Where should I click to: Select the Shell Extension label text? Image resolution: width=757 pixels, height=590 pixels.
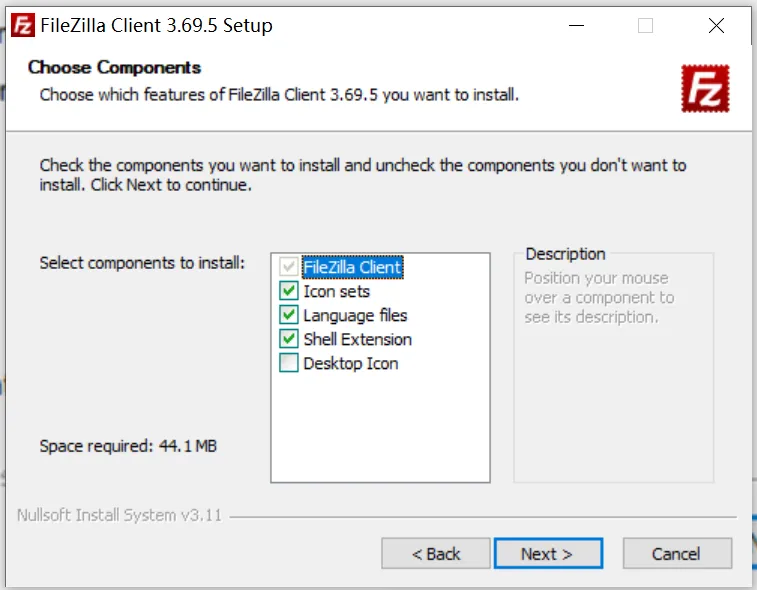coord(357,339)
